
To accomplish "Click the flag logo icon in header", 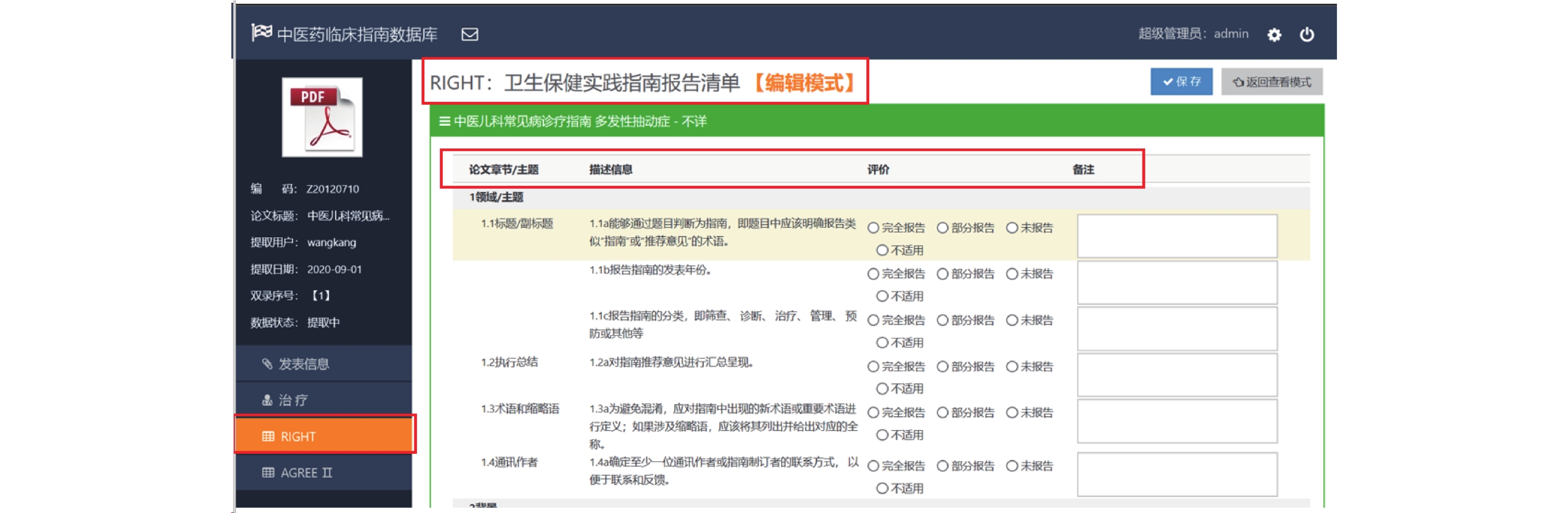I will pos(262,32).
